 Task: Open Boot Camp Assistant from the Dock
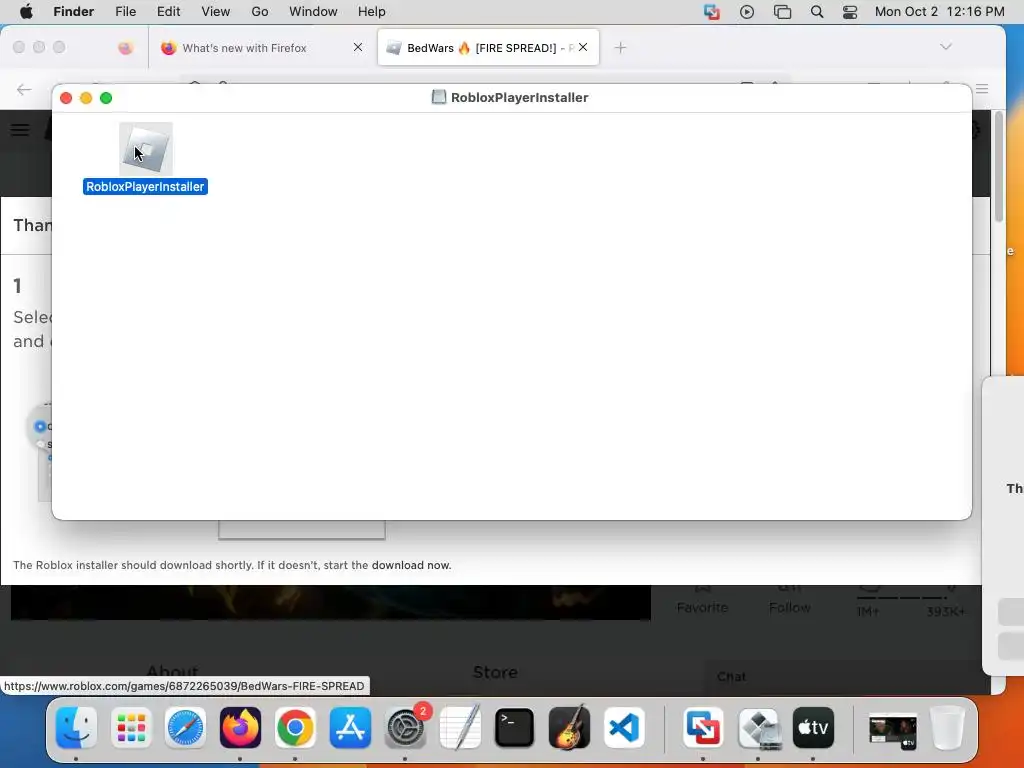tap(758, 728)
